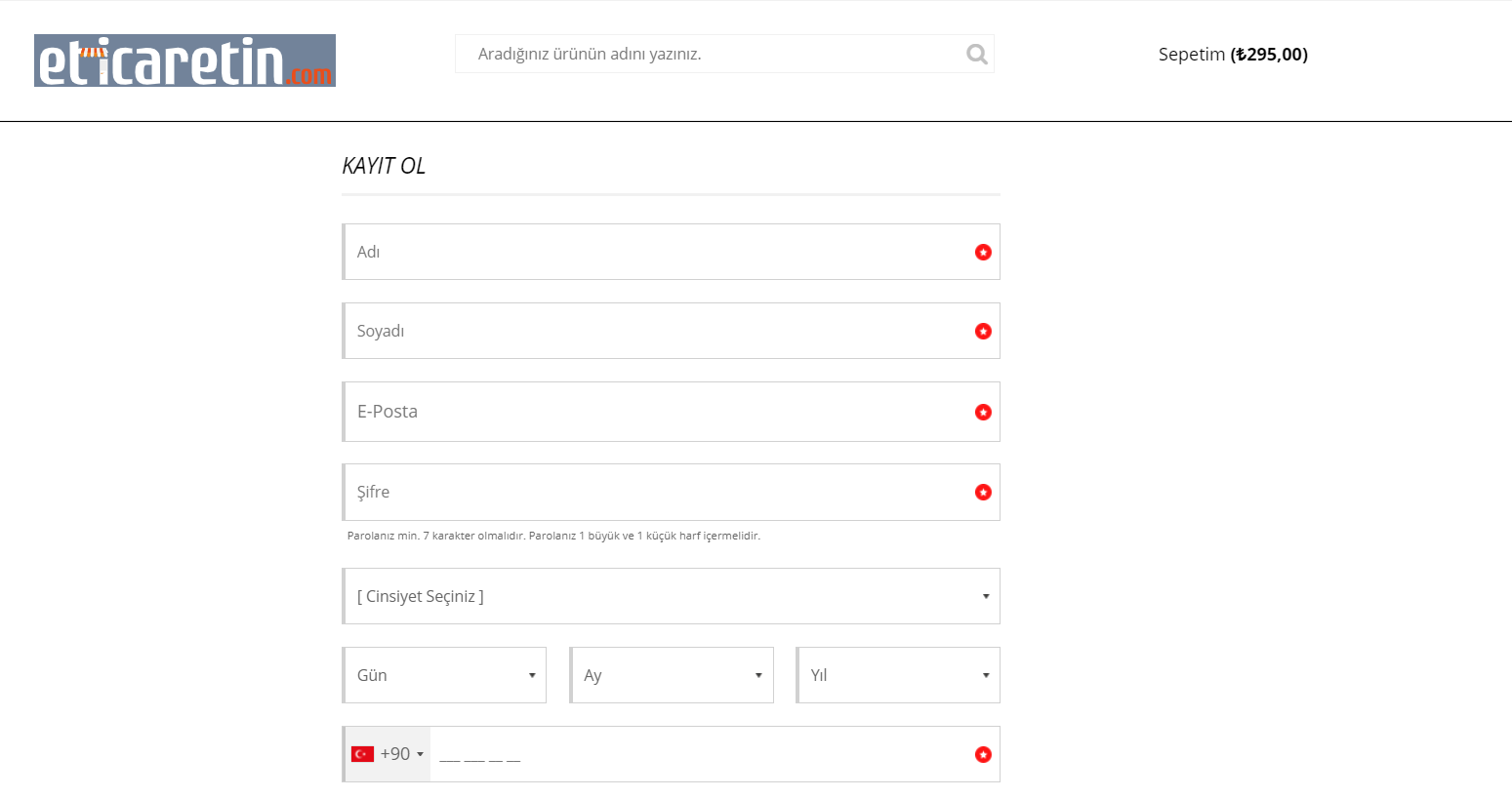
Task: Click the required star icon in Şifre field
Action: tap(983, 492)
